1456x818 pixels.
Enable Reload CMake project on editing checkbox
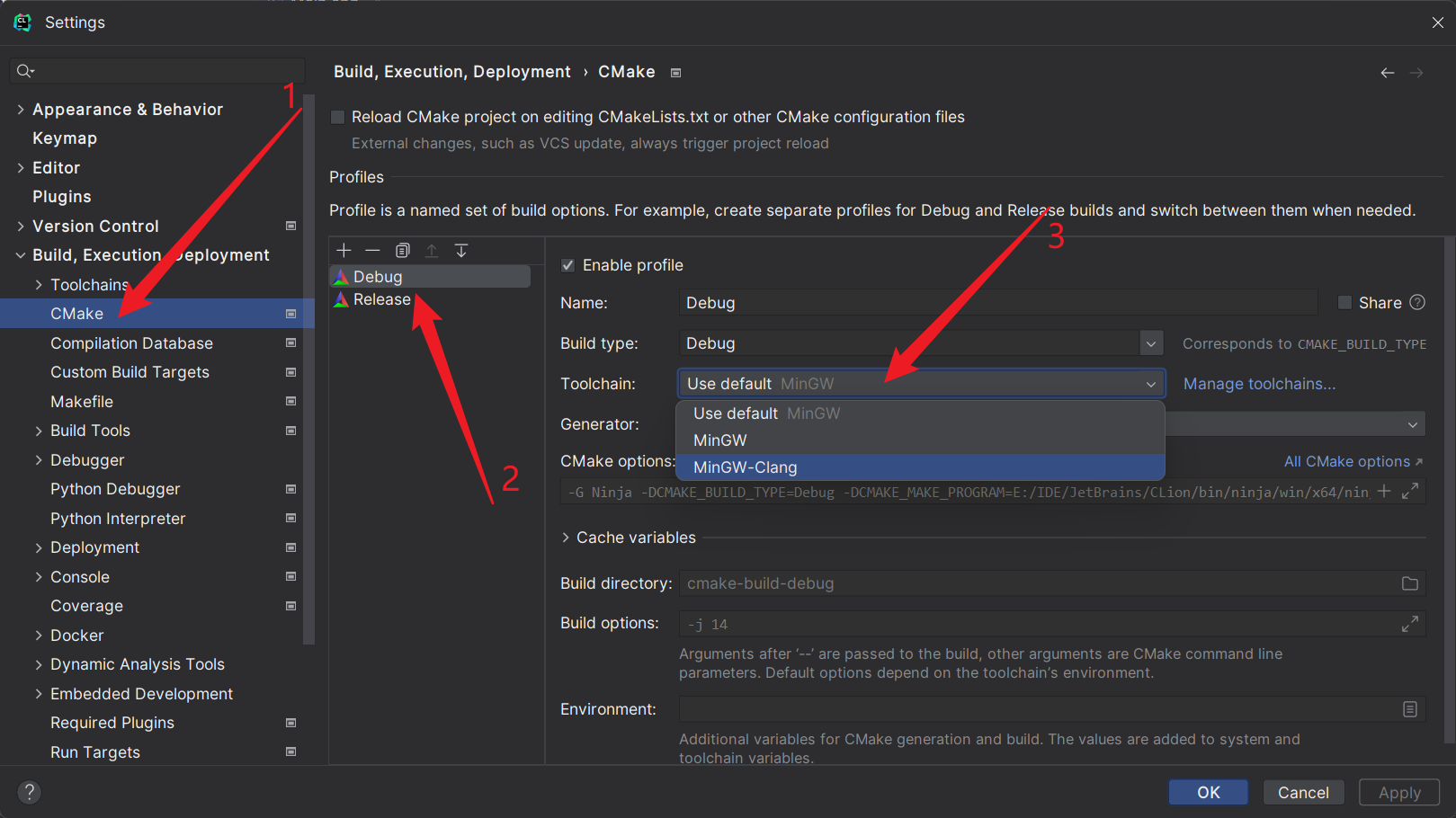tap(338, 117)
